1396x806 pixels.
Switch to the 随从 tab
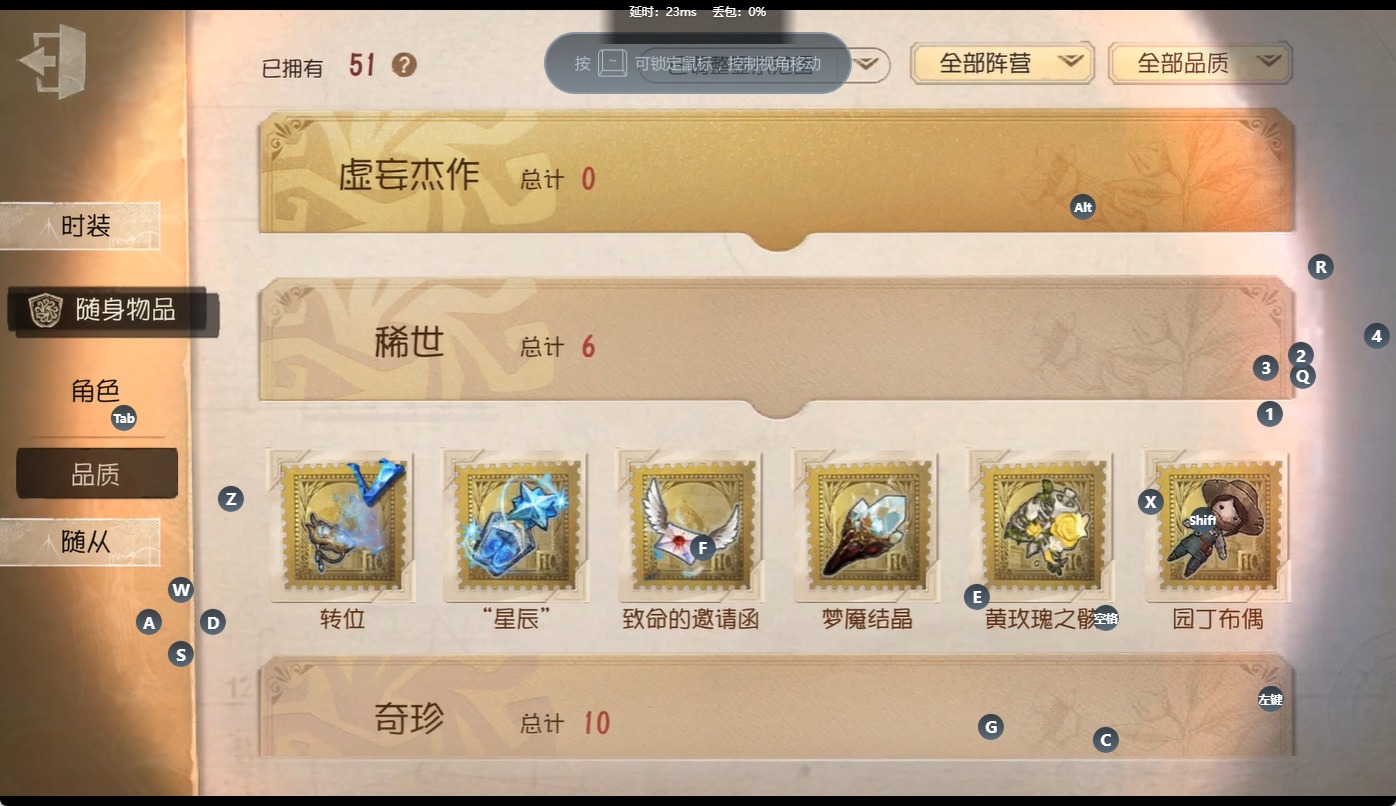click(80, 542)
